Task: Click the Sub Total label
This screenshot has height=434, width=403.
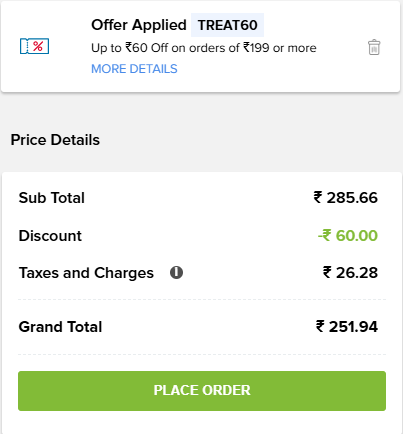Action: point(52,198)
